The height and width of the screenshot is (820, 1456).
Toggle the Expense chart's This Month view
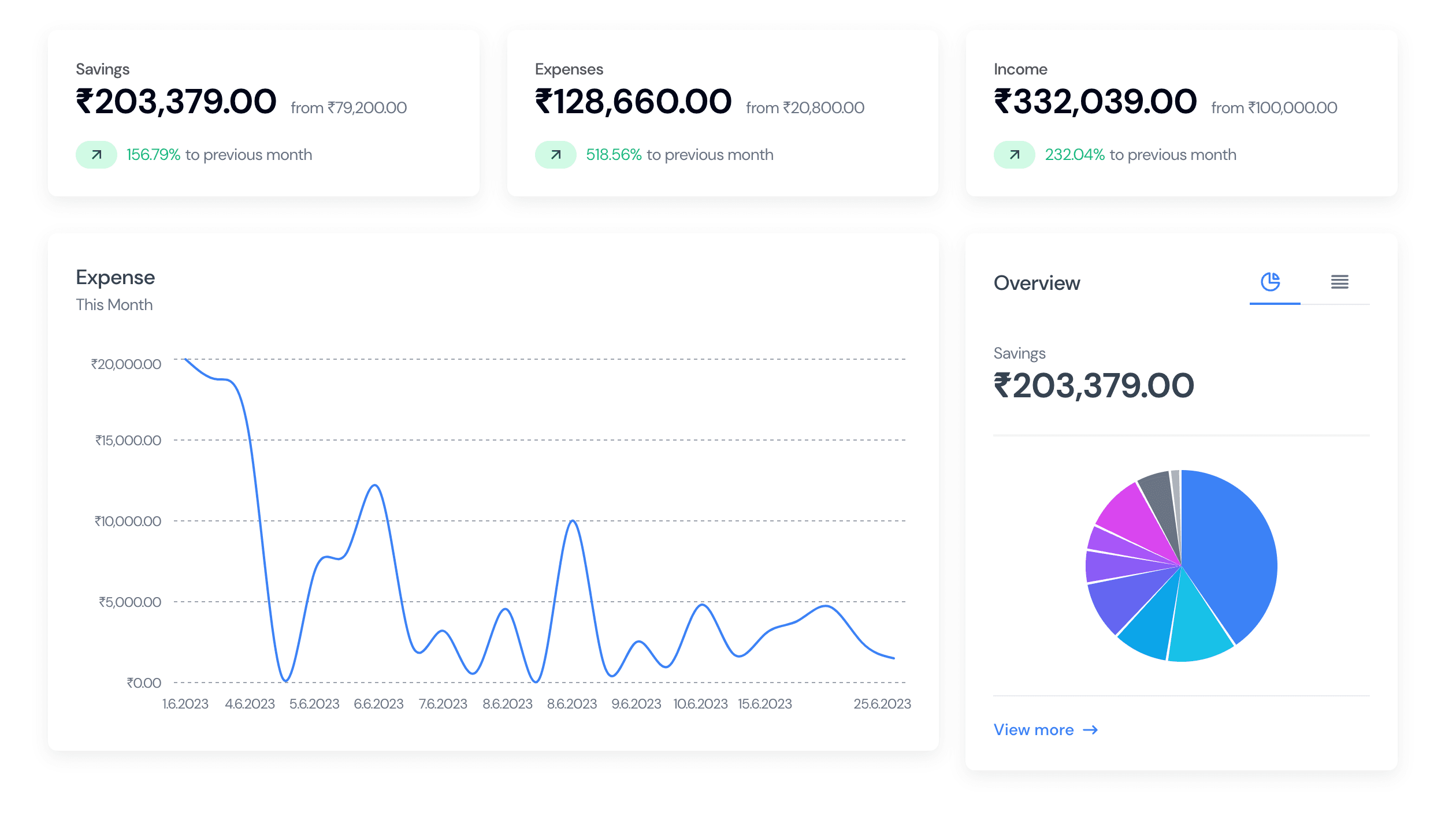tap(114, 304)
